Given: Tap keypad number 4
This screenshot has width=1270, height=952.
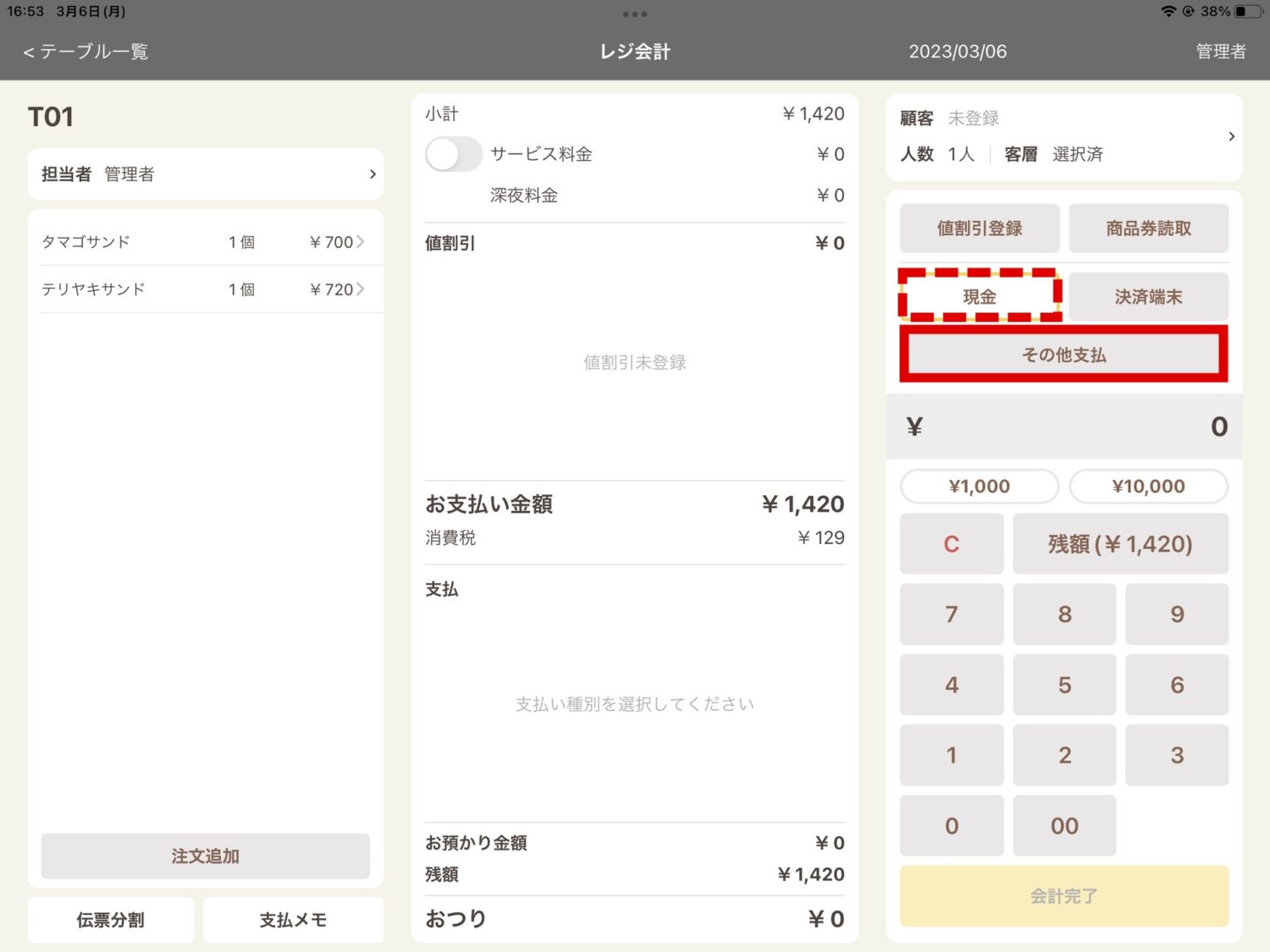Looking at the screenshot, I should tap(952, 685).
